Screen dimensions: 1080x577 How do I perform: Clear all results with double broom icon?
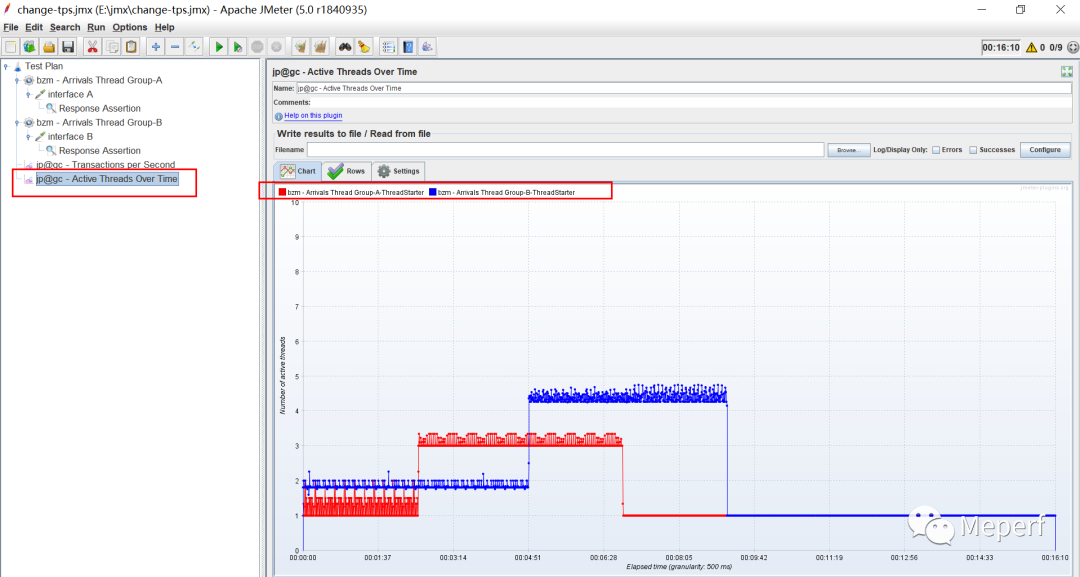320,47
